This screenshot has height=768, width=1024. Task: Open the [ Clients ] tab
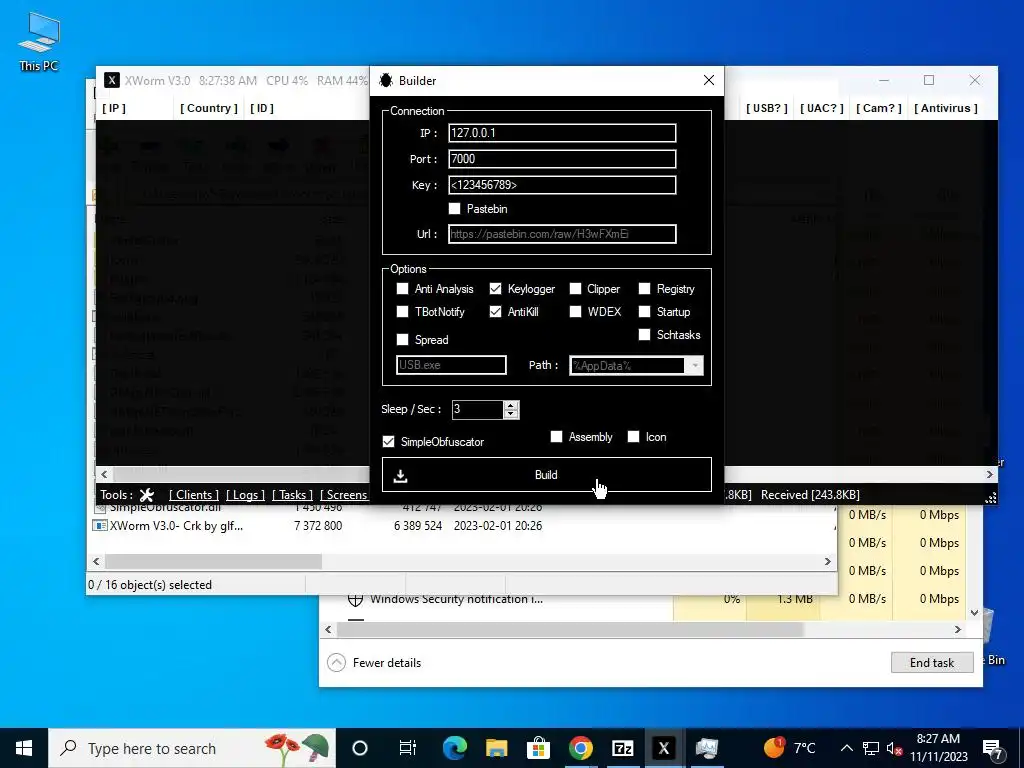(x=193, y=495)
